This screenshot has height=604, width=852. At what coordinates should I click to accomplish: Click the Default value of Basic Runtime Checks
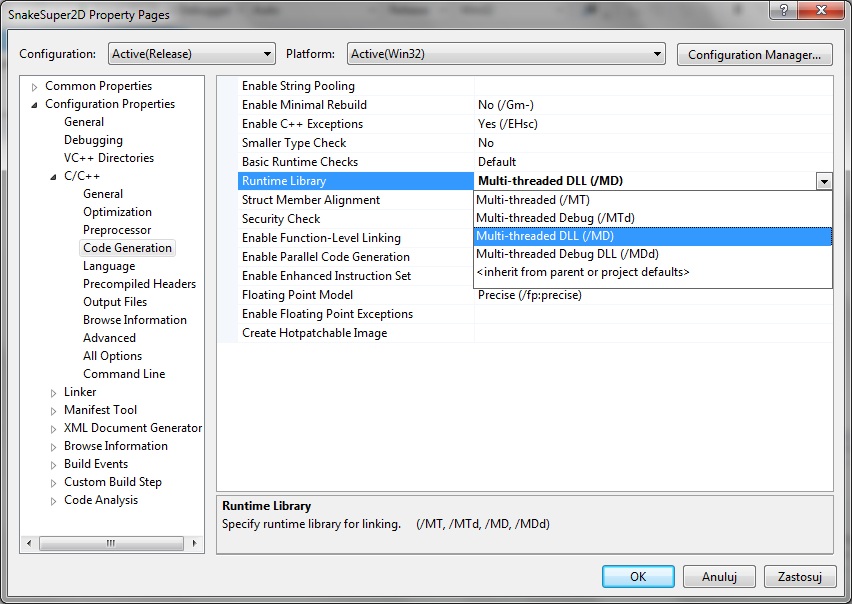[654, 162]
